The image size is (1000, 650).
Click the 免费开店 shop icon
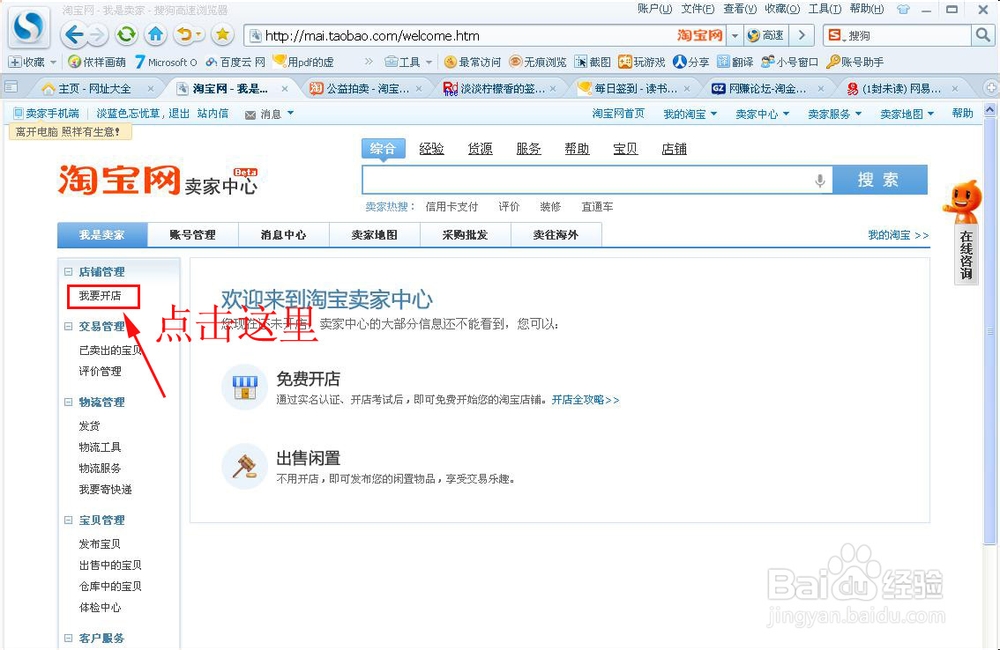pos(244,387)
